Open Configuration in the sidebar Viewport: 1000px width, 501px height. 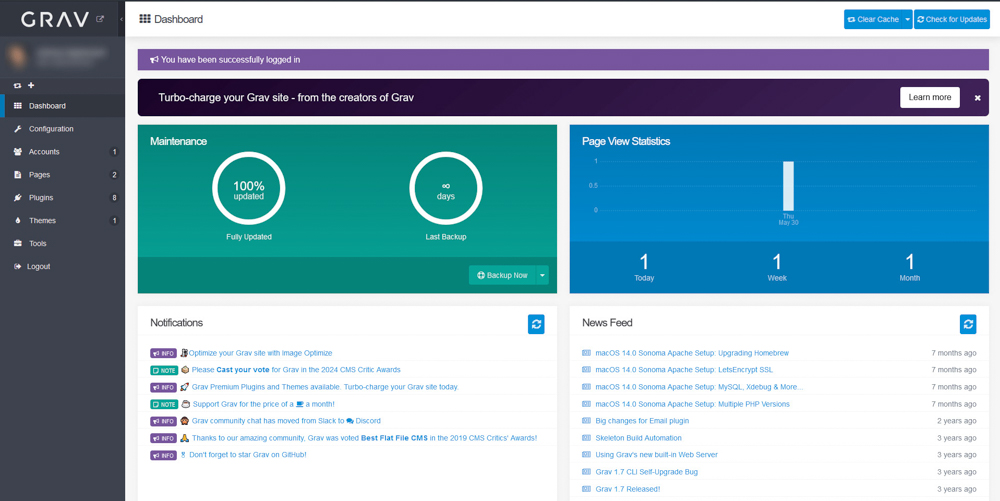pyautogui.click(x=62, y=129)
